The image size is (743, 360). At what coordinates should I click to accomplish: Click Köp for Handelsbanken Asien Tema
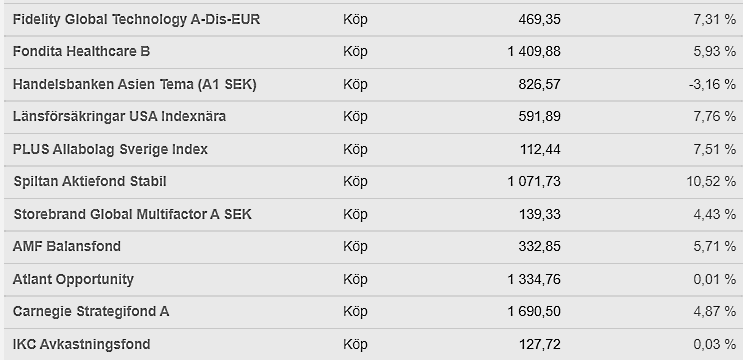pyautogui.click(x=355, y=84)
